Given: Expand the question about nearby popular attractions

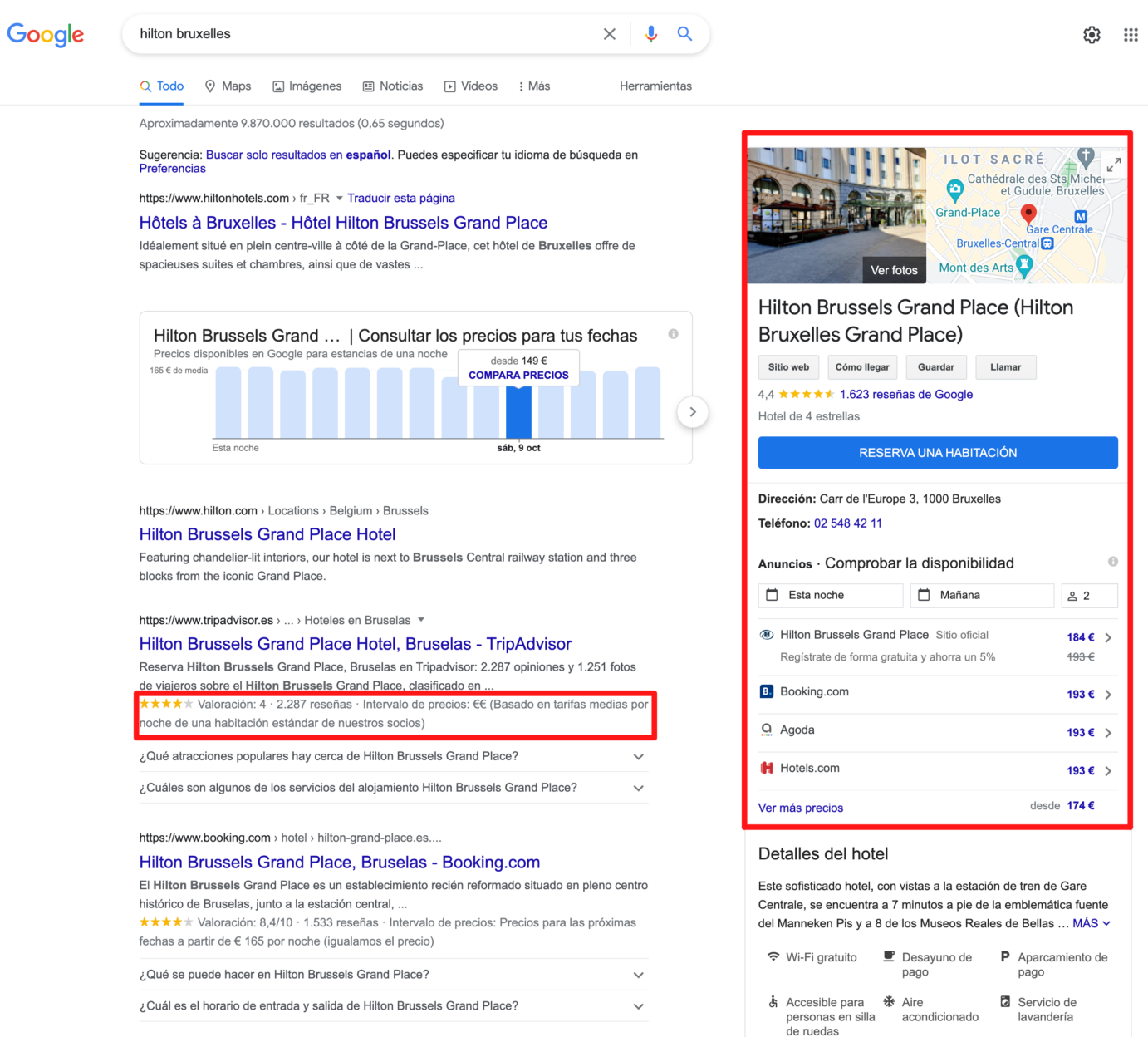Looking at the screenshot, I should (x=638, y=757).
